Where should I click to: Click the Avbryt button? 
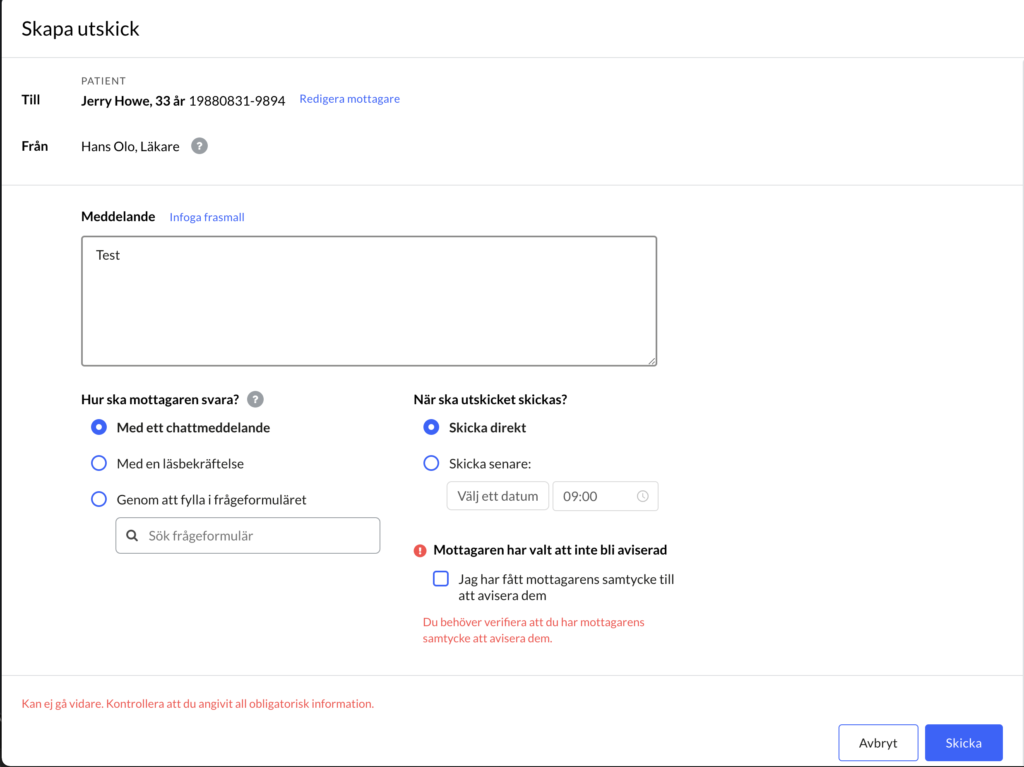click(878, 743)
